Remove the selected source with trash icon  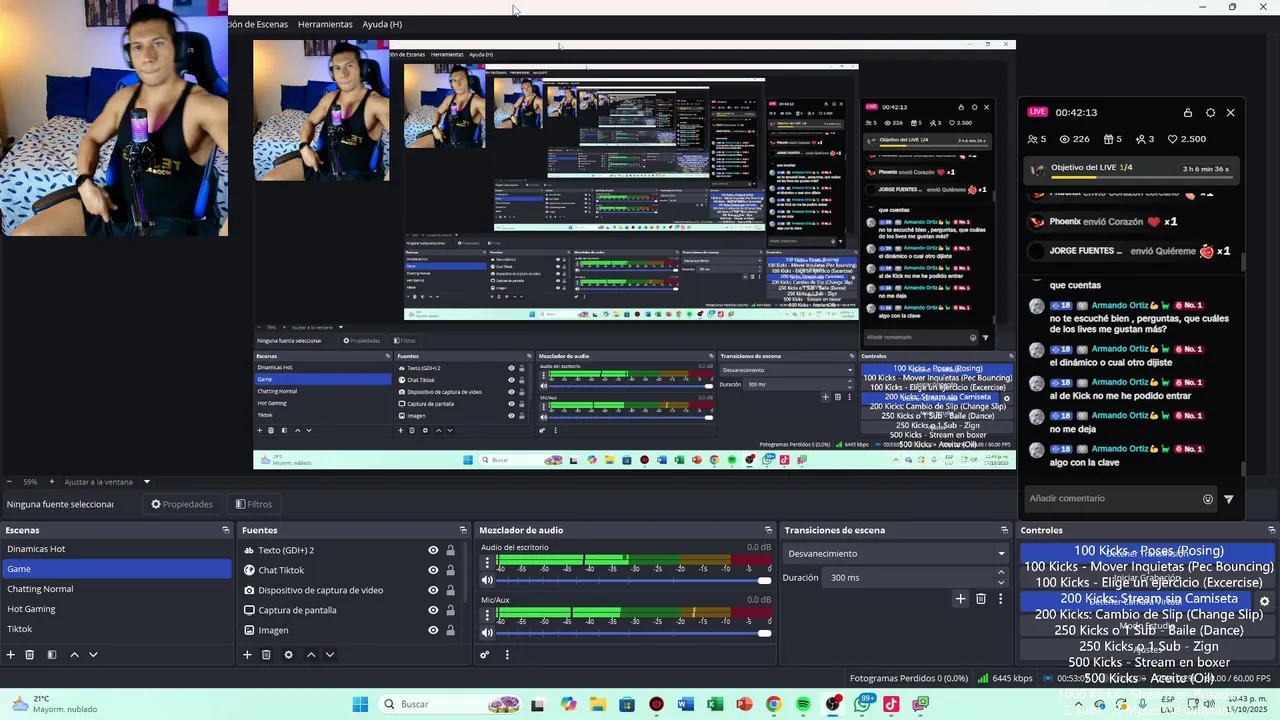click(266, 655)
